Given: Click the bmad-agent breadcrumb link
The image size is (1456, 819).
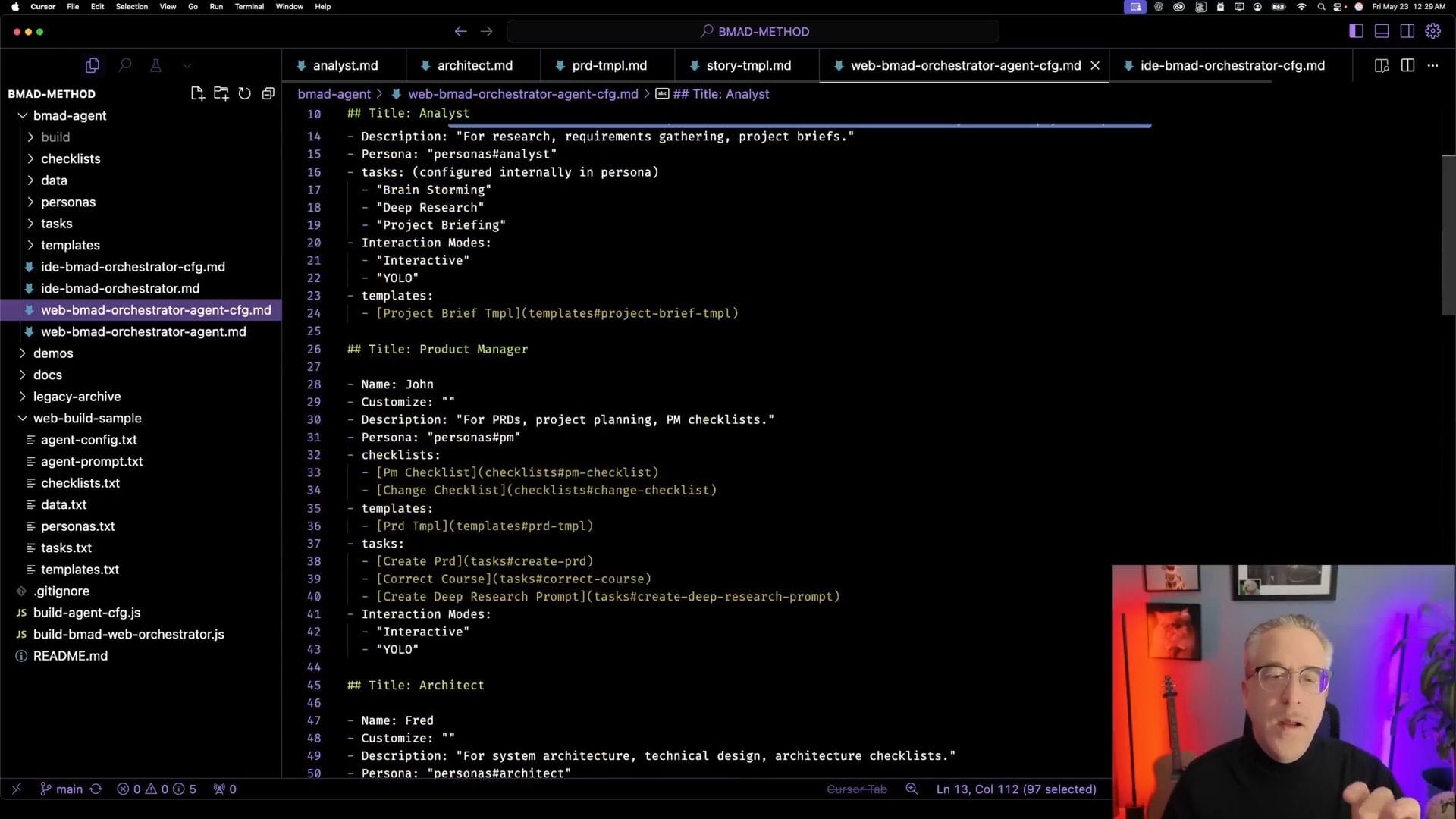Looking at the screenshot, I should [x=334, y=94].
